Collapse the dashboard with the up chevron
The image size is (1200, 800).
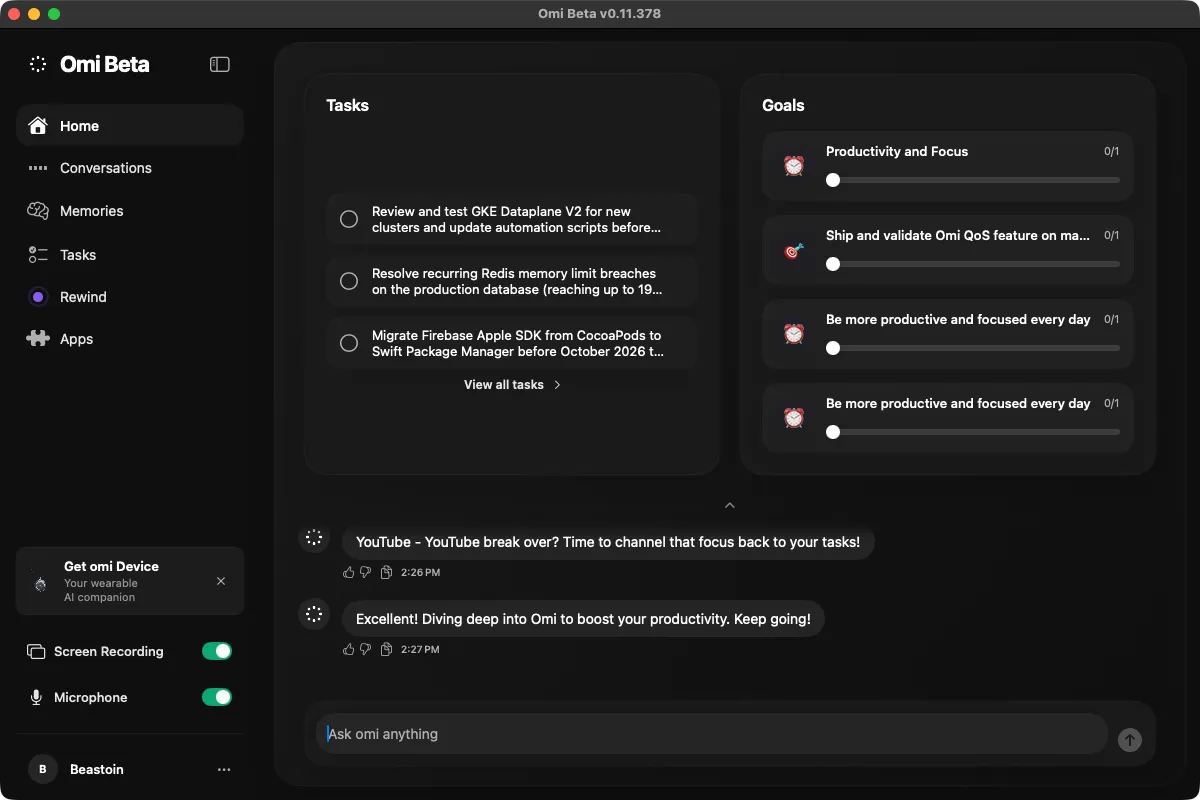[730, 505]
